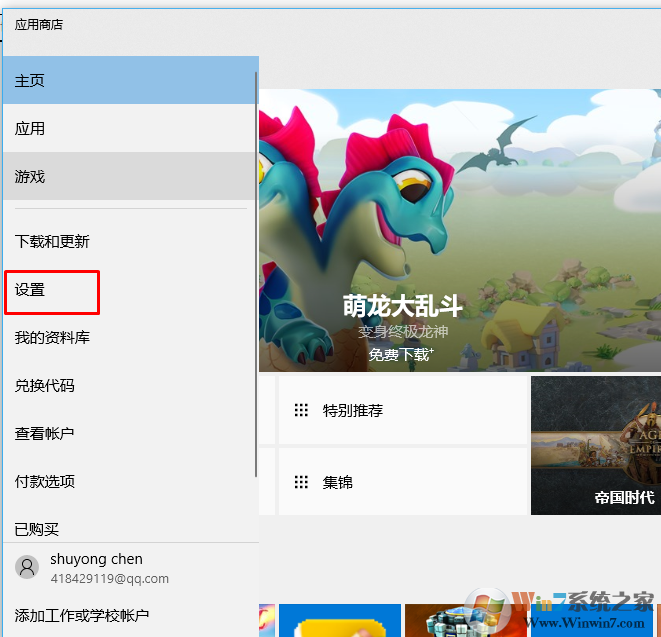The height and width of the screenshot is (637, 661).
Task: Click the user avatar icon for shuyong chen
Action: click(27, 567)
